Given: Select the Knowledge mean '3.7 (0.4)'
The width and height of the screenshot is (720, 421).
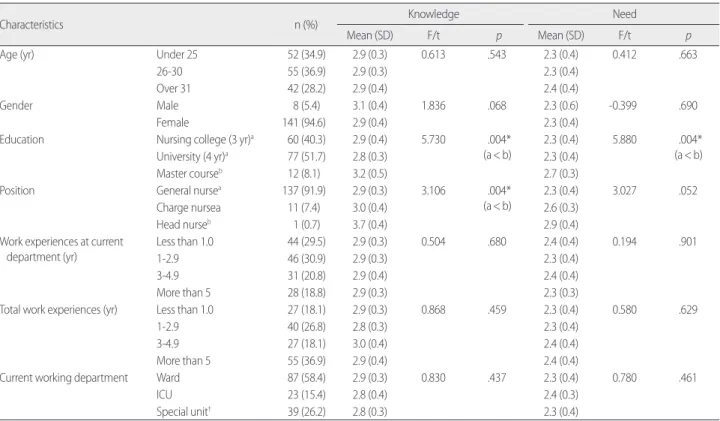Looking at the screenshot, I should (370, 225).
